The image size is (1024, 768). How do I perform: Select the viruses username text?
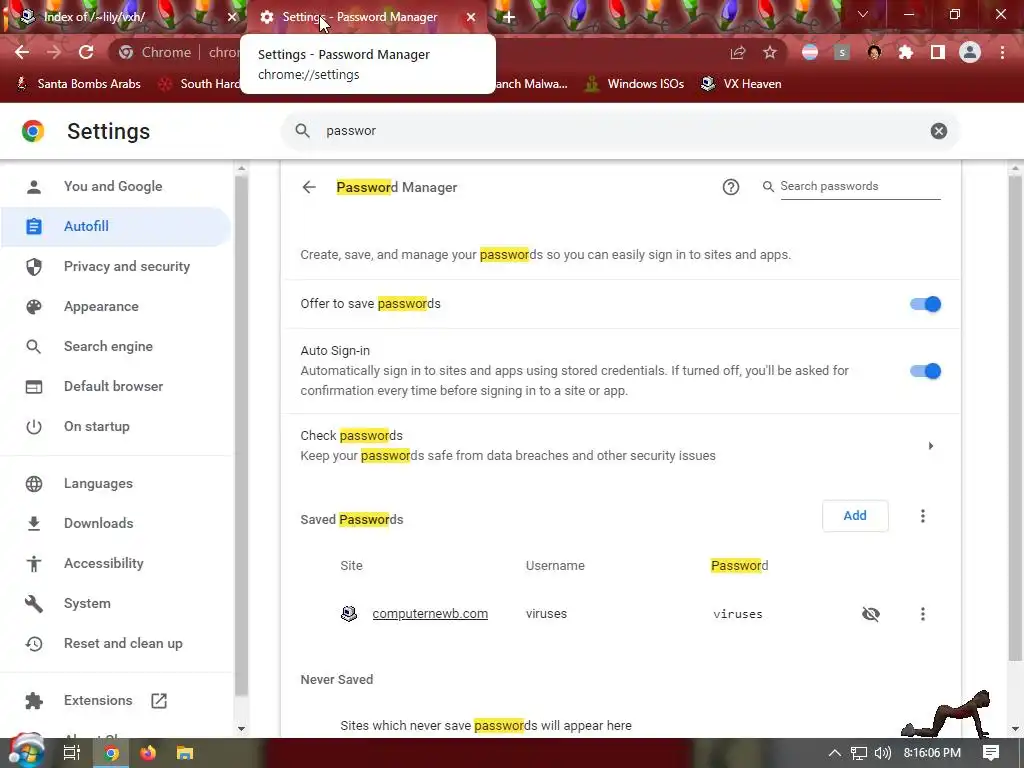(546, 614)
